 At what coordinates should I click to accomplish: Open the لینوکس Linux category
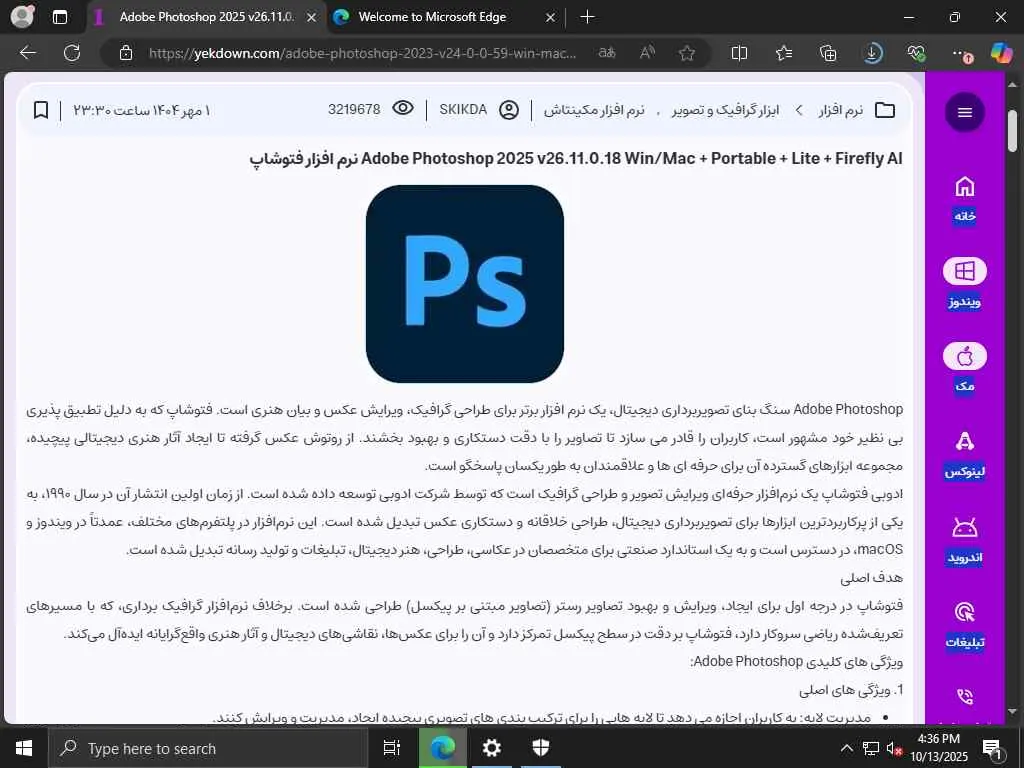tap(965, 455)
